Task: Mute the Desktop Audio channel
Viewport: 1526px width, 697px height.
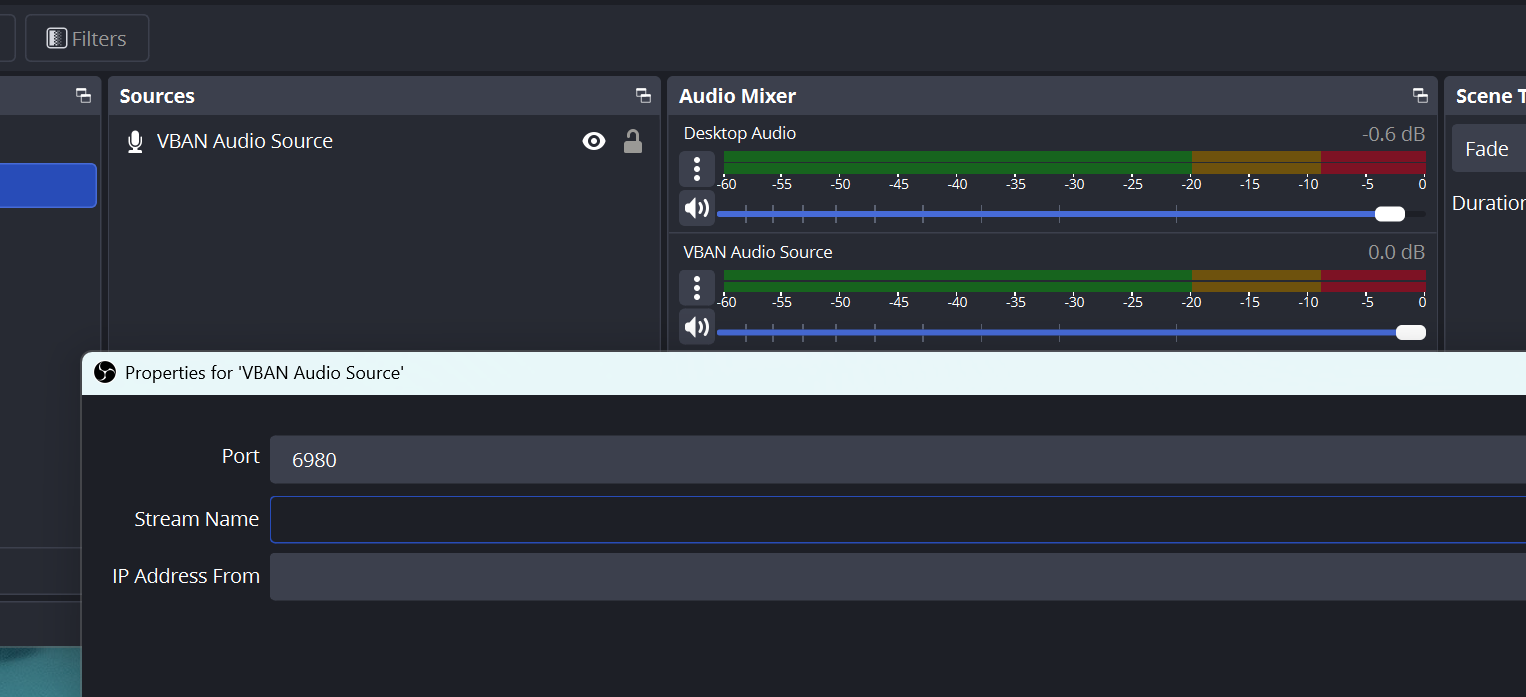Action: point(697,208)
